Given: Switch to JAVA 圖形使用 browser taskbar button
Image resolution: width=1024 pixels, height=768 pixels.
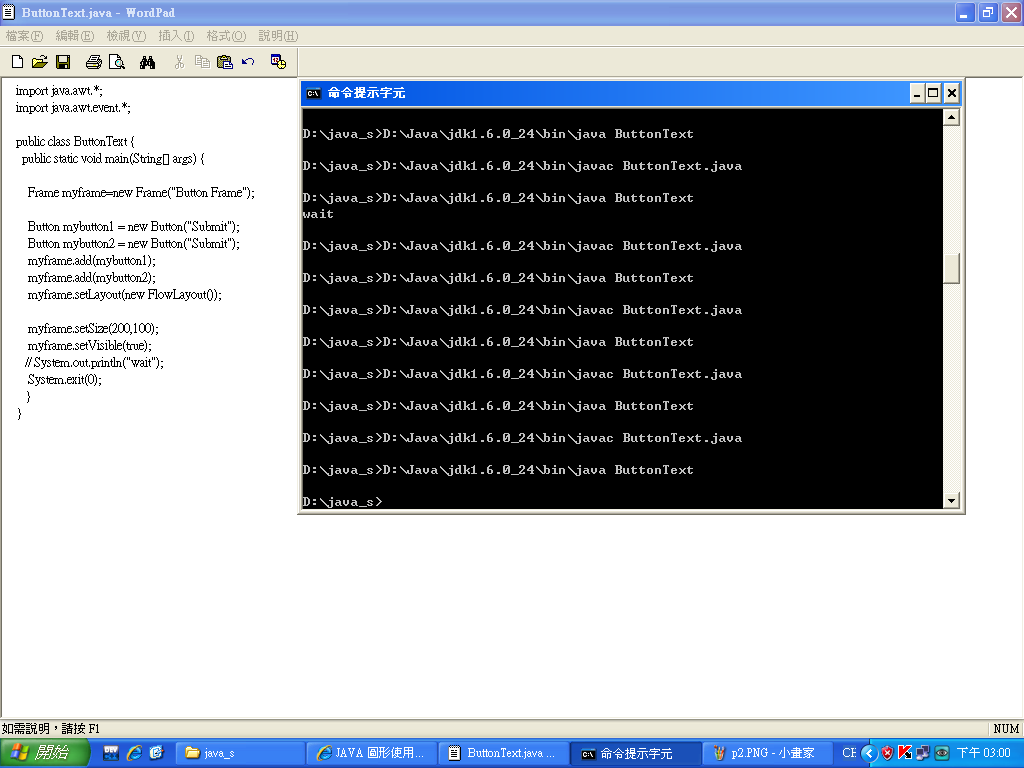Looking at the screenshot, I should (x=372, y=753).
